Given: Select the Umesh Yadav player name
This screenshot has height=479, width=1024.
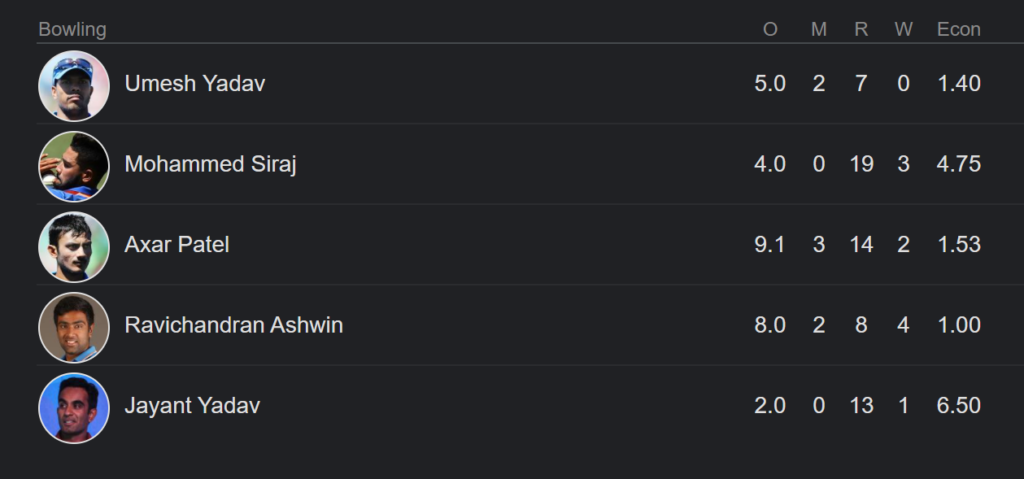Looking at the screenshot, I should click(195, 84).
